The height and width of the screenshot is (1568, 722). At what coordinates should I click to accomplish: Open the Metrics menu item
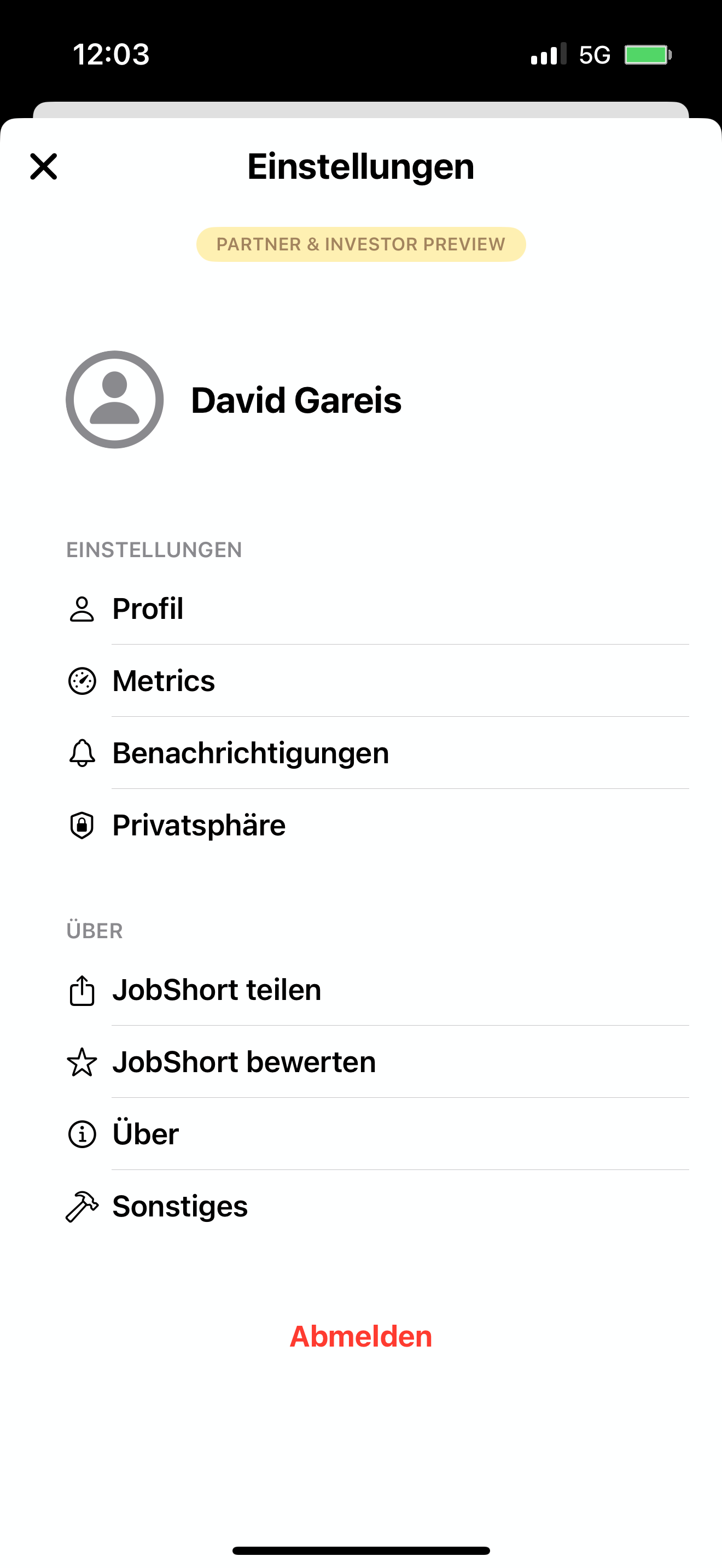(x=164, y=681)
